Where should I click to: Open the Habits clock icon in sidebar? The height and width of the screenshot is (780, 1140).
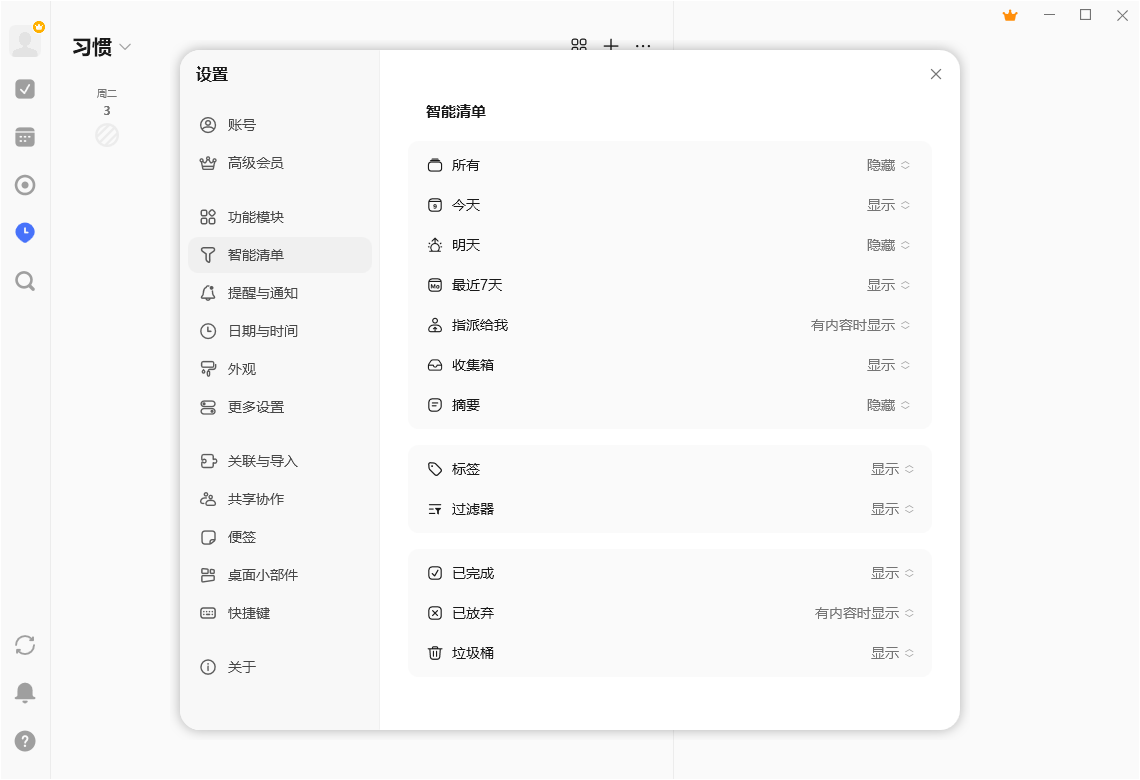(x=24, y=232)
